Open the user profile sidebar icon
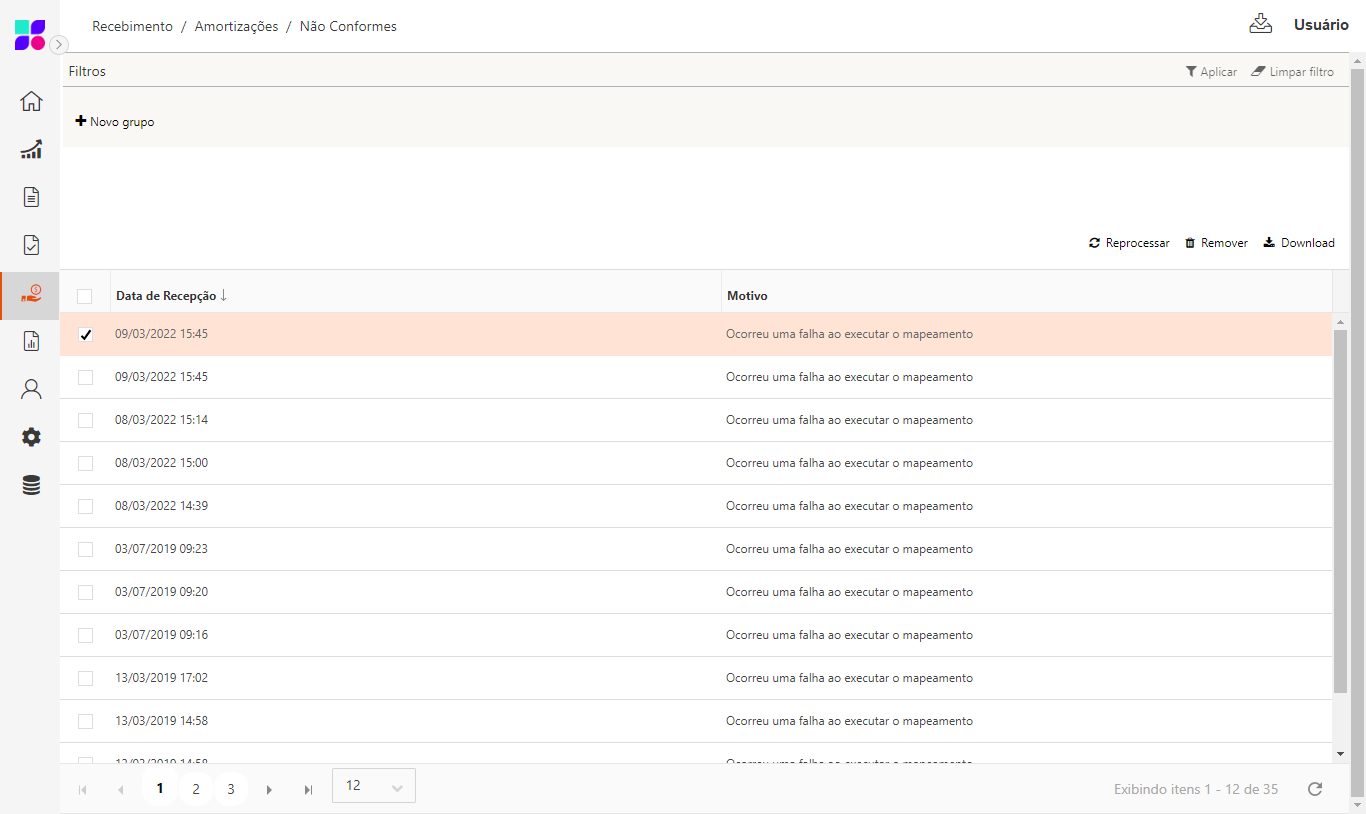Viewport: 1366px width, 814px height. coord(31,389)
